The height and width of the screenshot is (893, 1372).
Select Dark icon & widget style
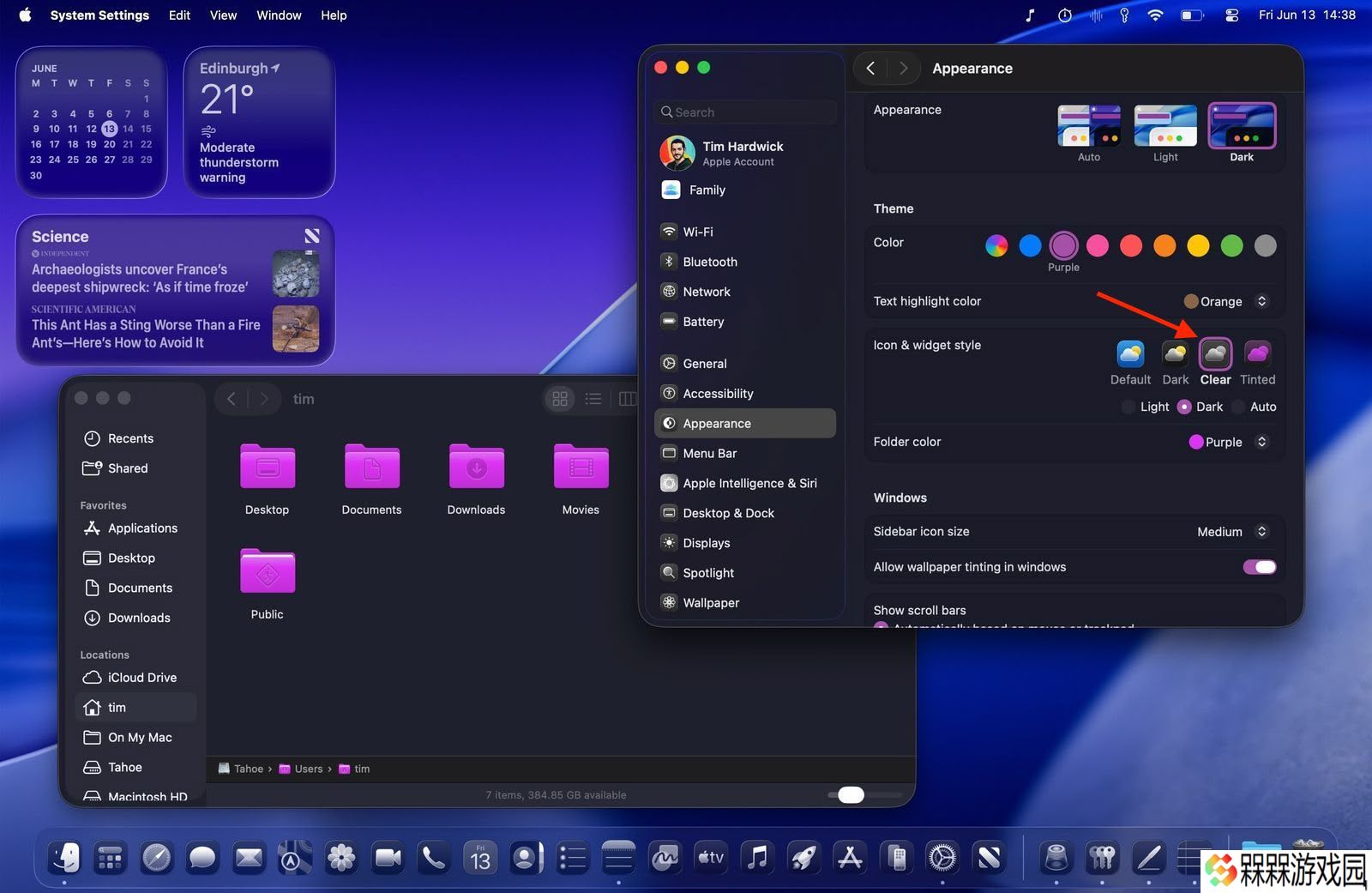coord(1175,353)
